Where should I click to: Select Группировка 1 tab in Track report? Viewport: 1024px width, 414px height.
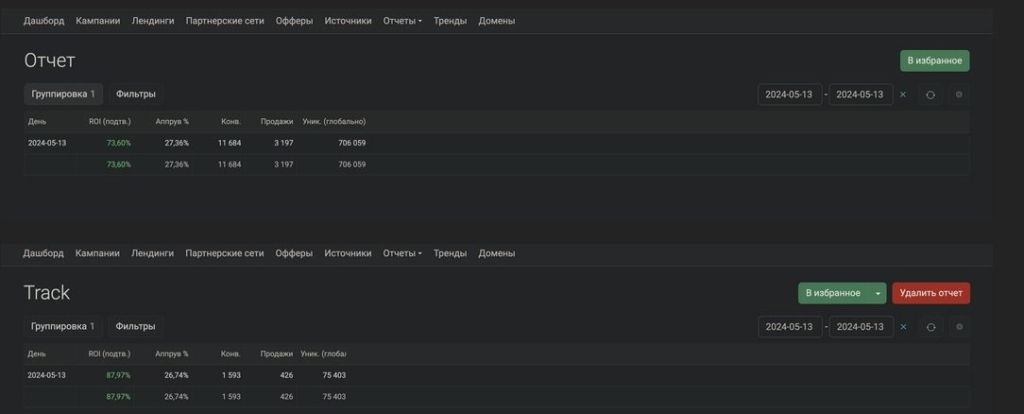click(63, 326)
